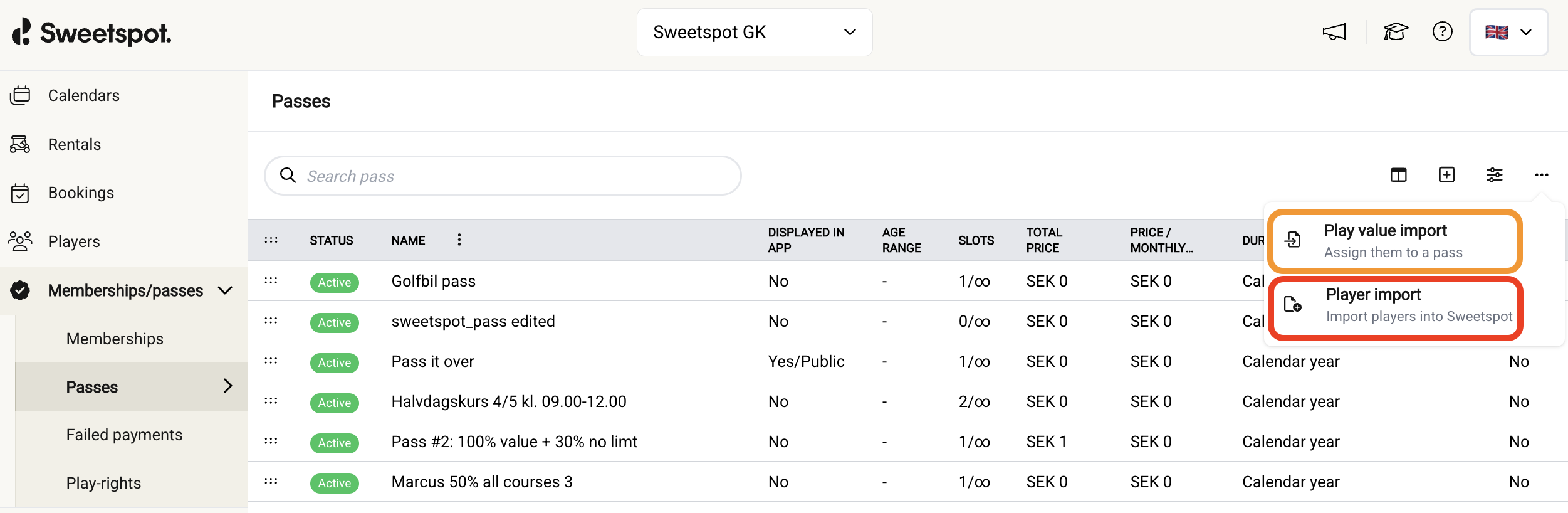Select Player import menu option
The width and height of the screenshot is (1568, 513).
click(x=1395, y=305)
